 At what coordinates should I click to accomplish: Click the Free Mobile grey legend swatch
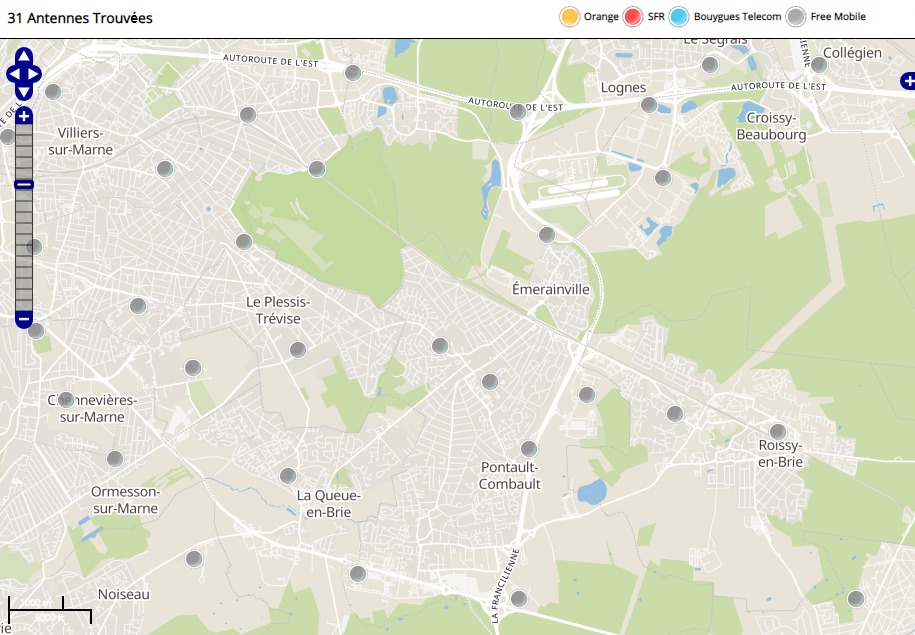pyautogui.click(x=796, y=17)
